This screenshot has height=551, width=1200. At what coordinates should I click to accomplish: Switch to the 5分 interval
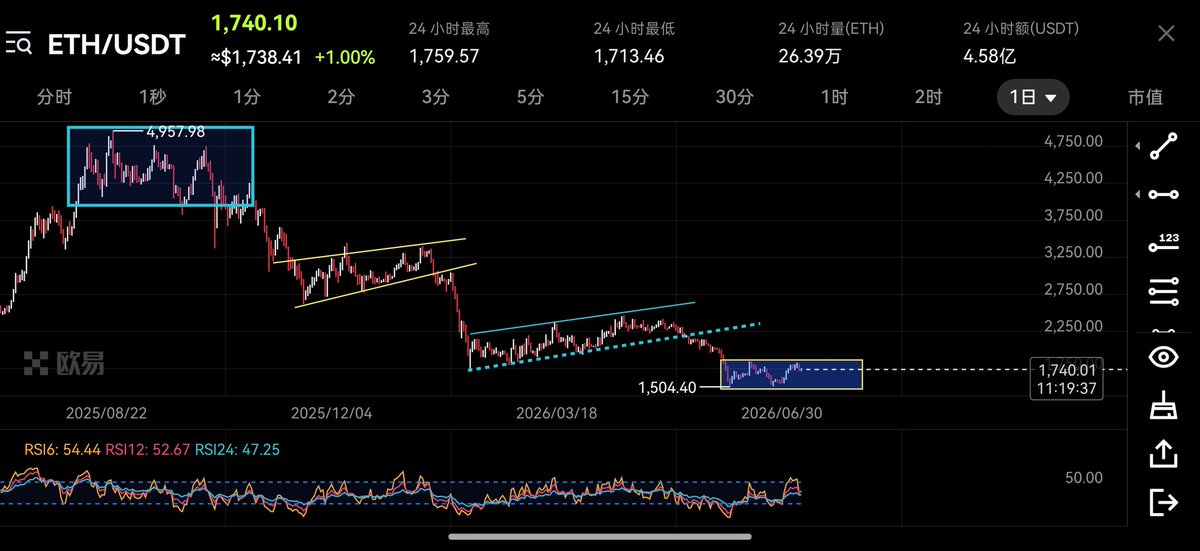pos(530,97)
